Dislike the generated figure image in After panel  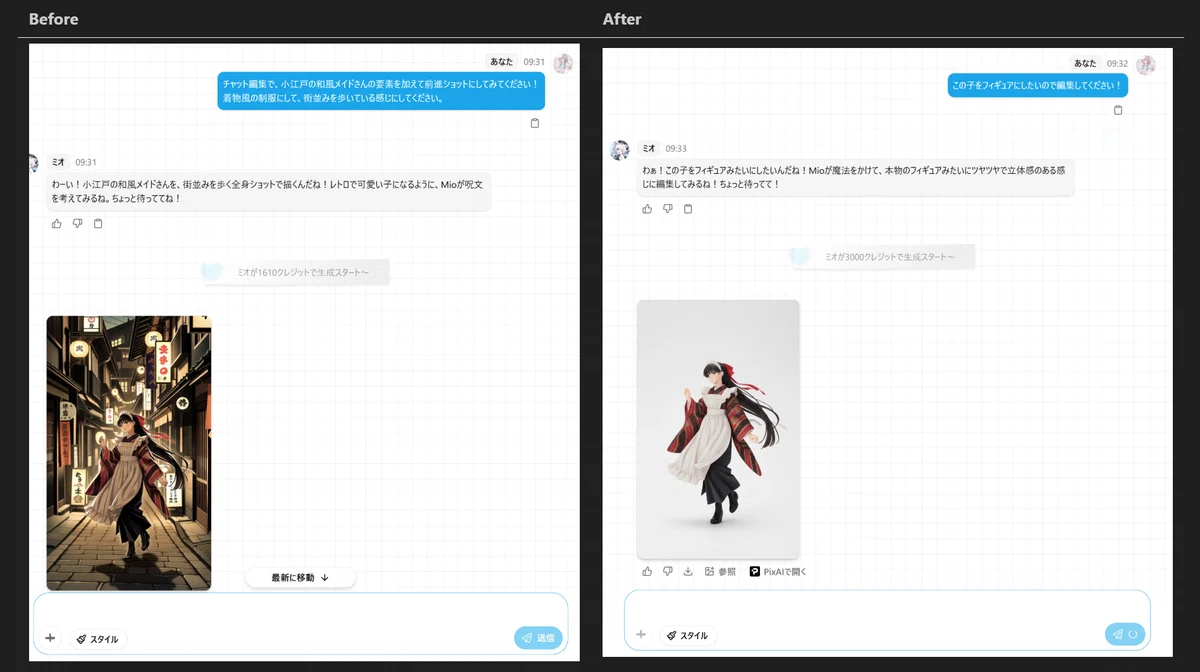(668, 572)
